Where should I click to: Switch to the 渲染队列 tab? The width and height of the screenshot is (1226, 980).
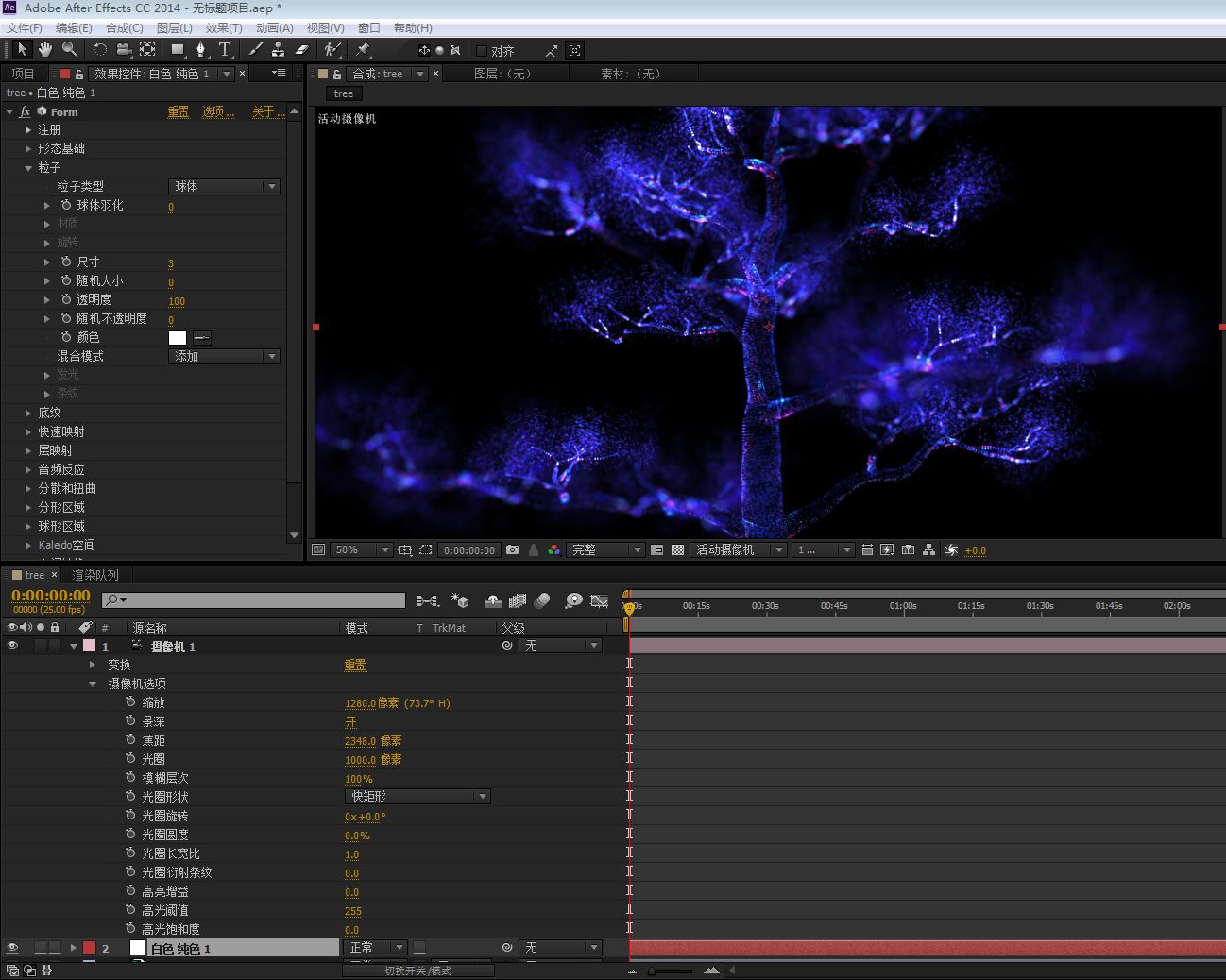[x=95, y=575]
